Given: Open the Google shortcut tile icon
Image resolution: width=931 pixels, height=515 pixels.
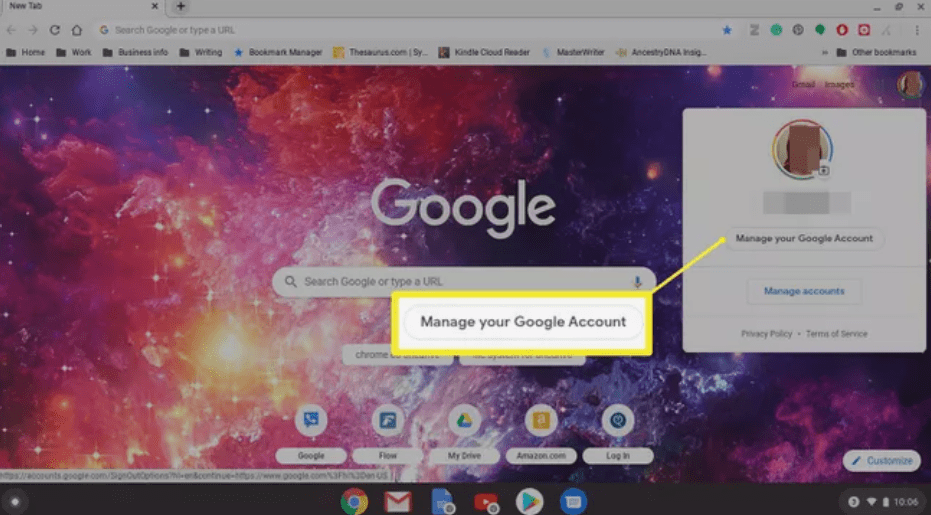Looking at the screenshot, I should [x=311, y=420].
